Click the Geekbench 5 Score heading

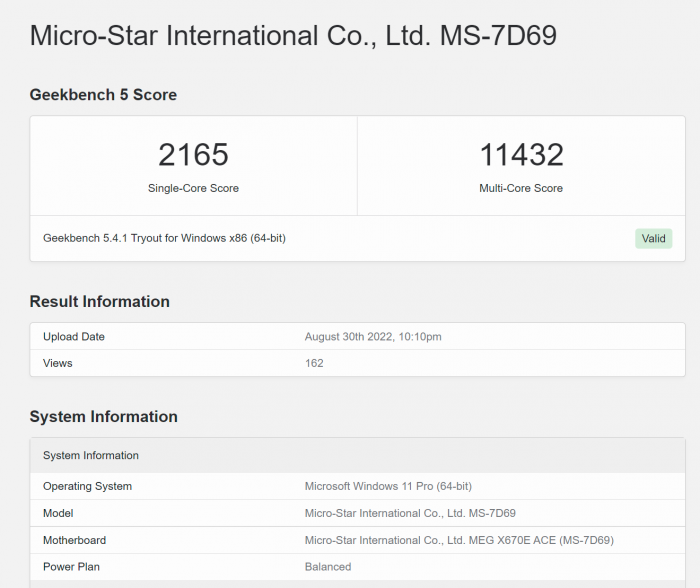pos(103,95)
